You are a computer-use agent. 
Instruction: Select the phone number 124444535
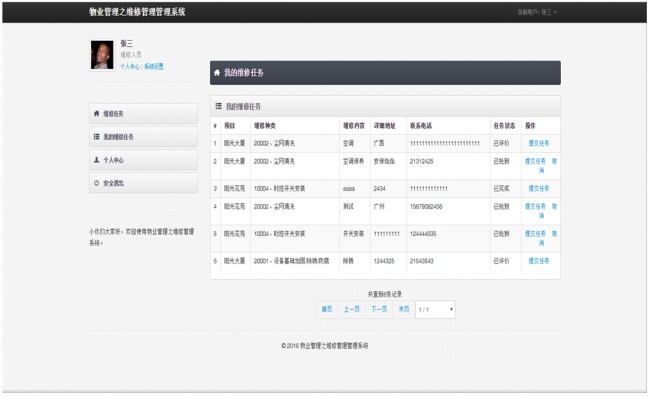point(423,234)
